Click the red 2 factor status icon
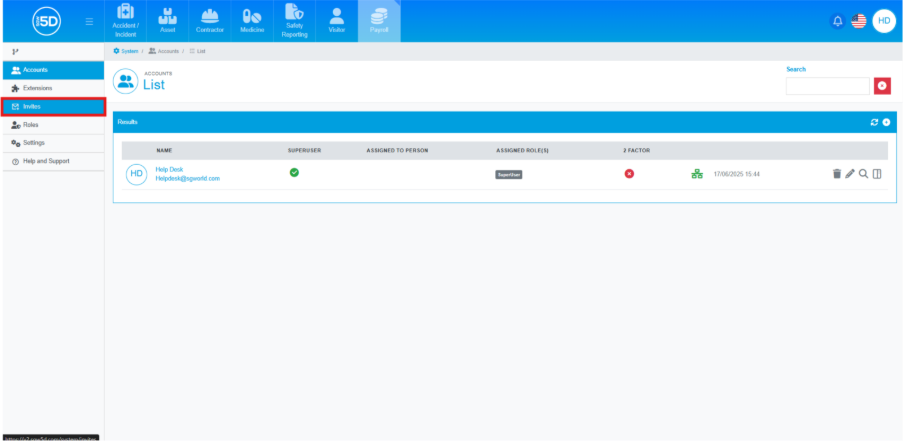 click(629, 173)
